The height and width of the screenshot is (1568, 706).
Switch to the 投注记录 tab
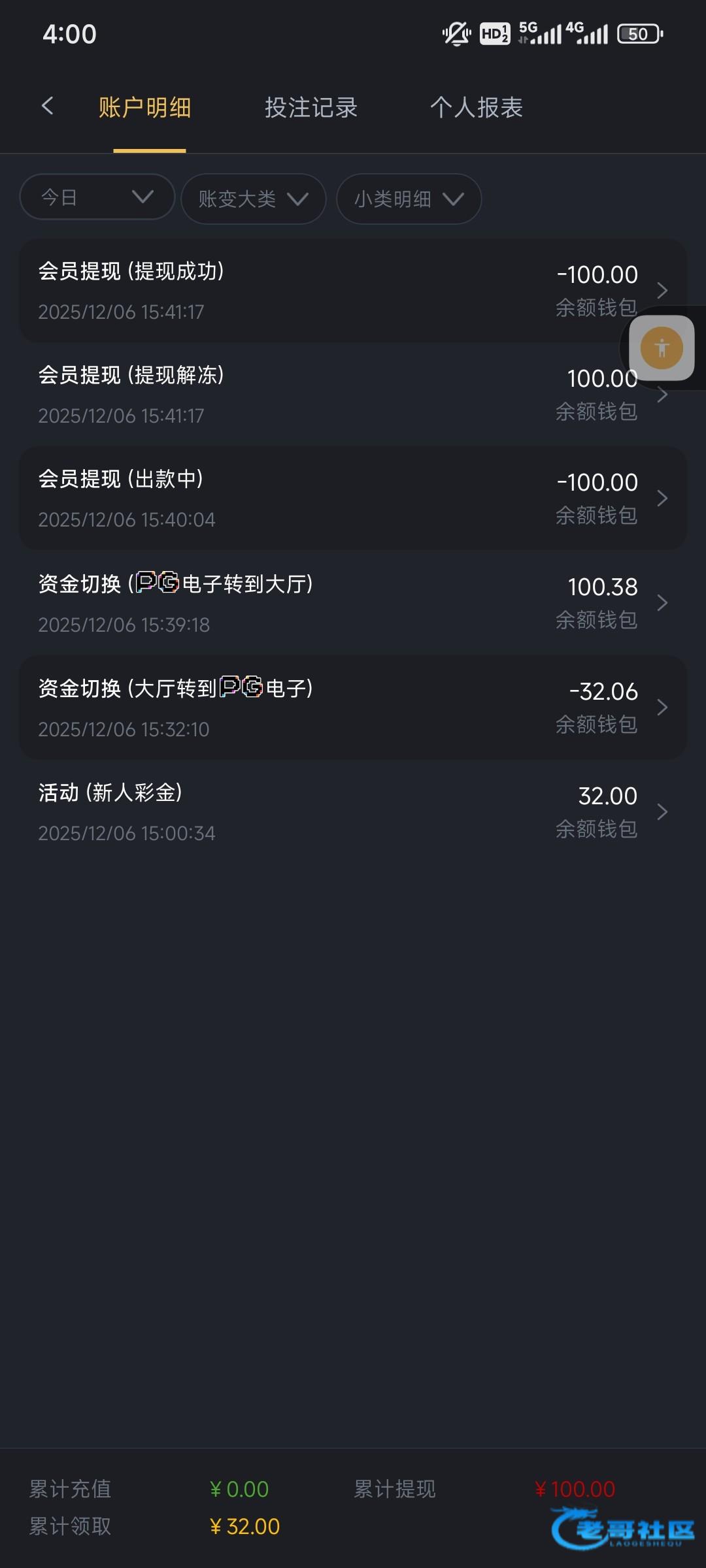311,108
